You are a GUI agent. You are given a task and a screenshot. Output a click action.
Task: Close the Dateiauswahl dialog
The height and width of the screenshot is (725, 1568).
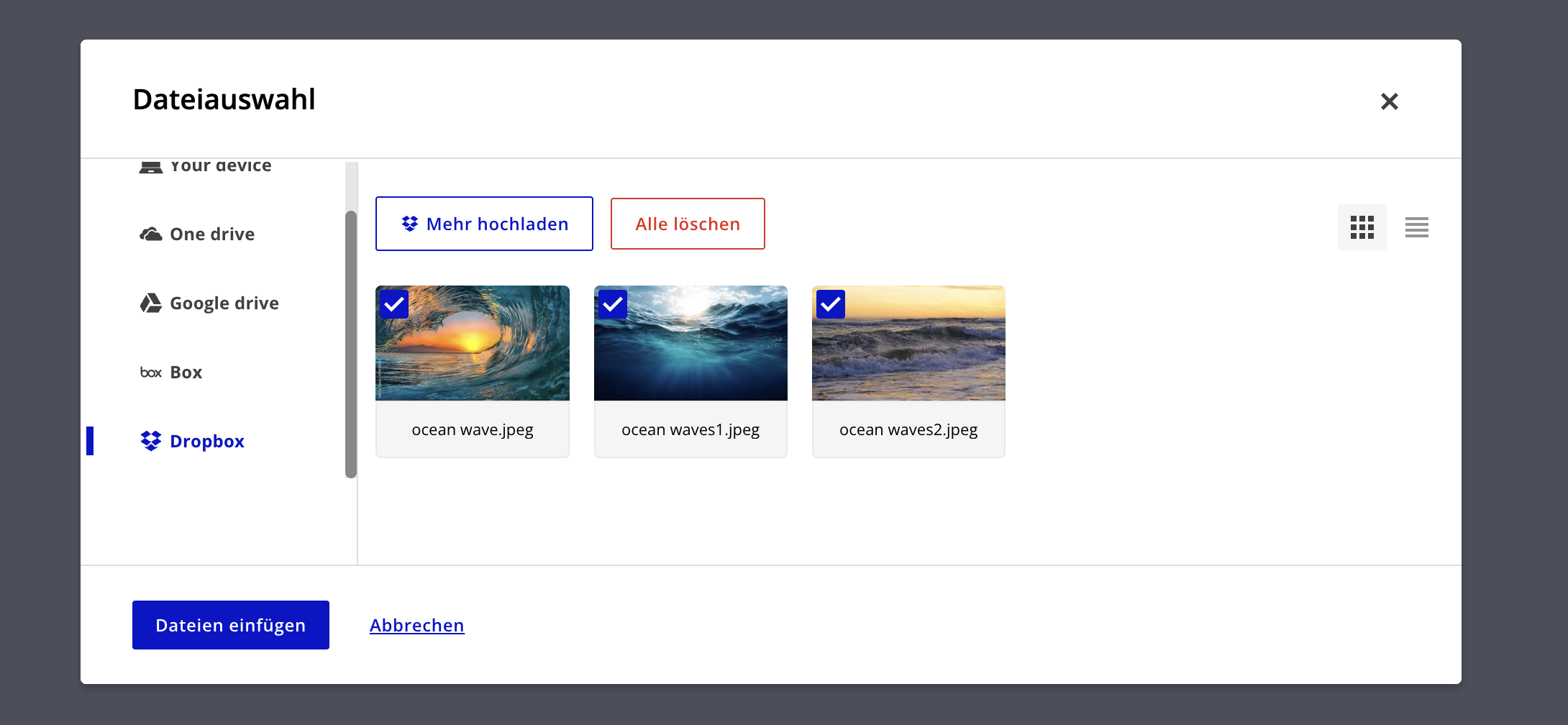[x=1389, y=101]
